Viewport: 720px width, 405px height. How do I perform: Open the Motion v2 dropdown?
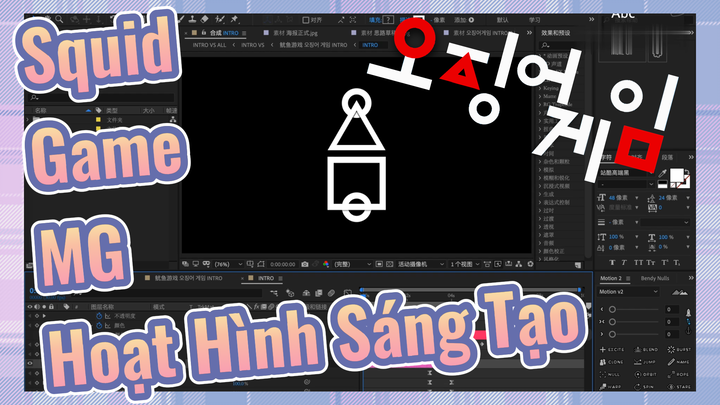click(x=628, y=292)
